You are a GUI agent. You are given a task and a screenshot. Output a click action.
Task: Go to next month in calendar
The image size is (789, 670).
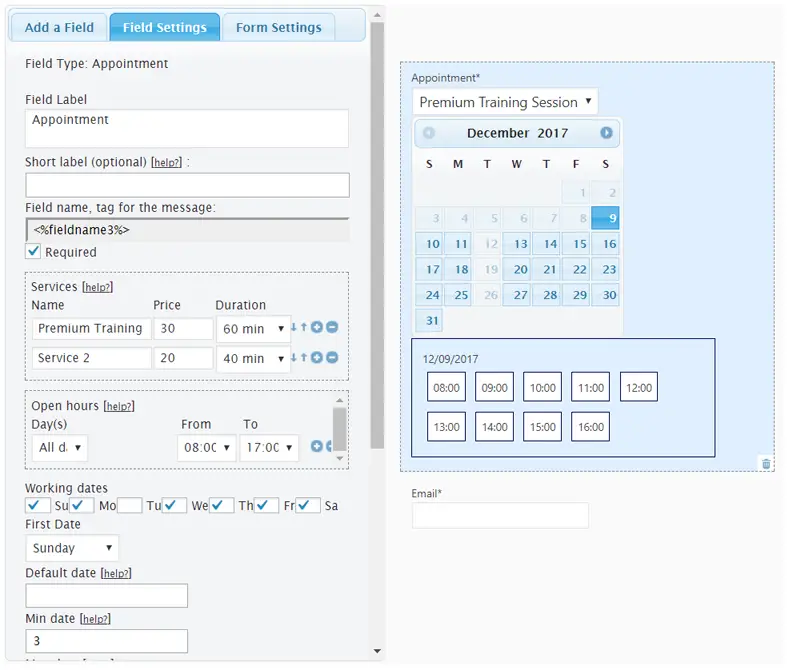click(606, 133)
